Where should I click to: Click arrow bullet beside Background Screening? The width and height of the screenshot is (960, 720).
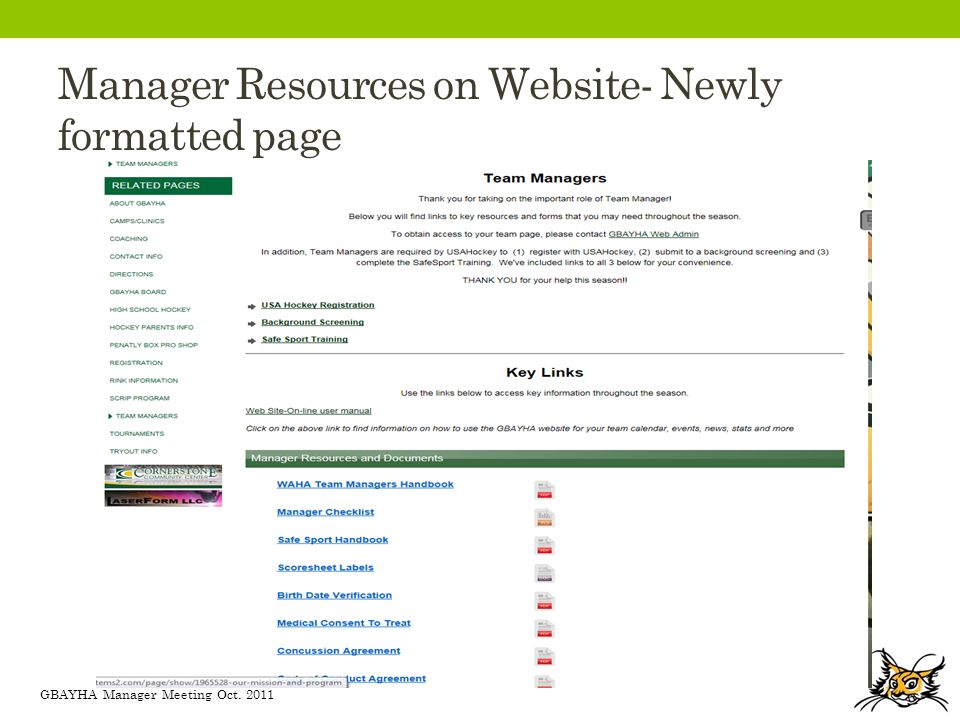tap(252, 323)
